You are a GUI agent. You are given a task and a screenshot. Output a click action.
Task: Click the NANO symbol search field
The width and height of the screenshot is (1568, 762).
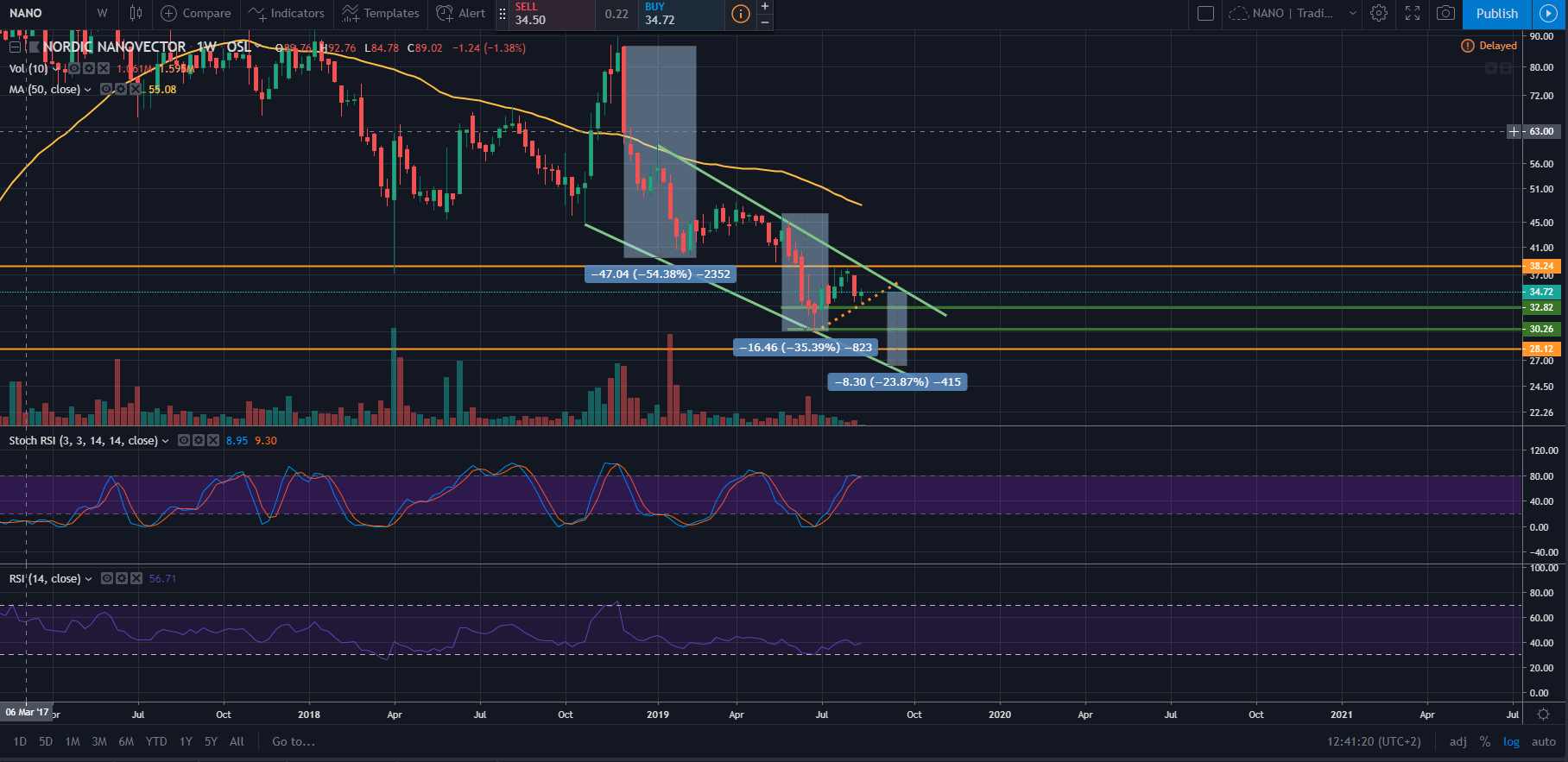tap(43, 13)
